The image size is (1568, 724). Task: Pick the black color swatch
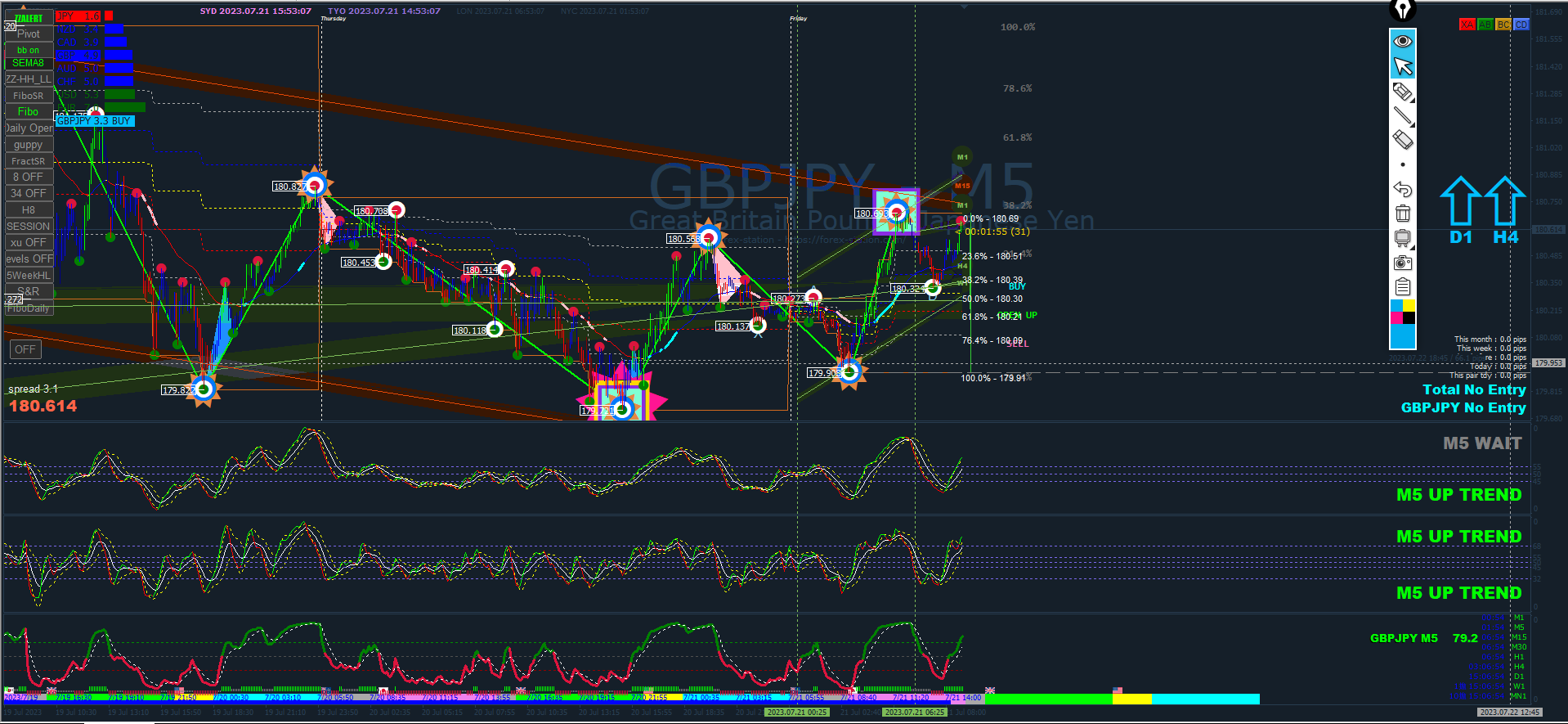point(1409,317)
